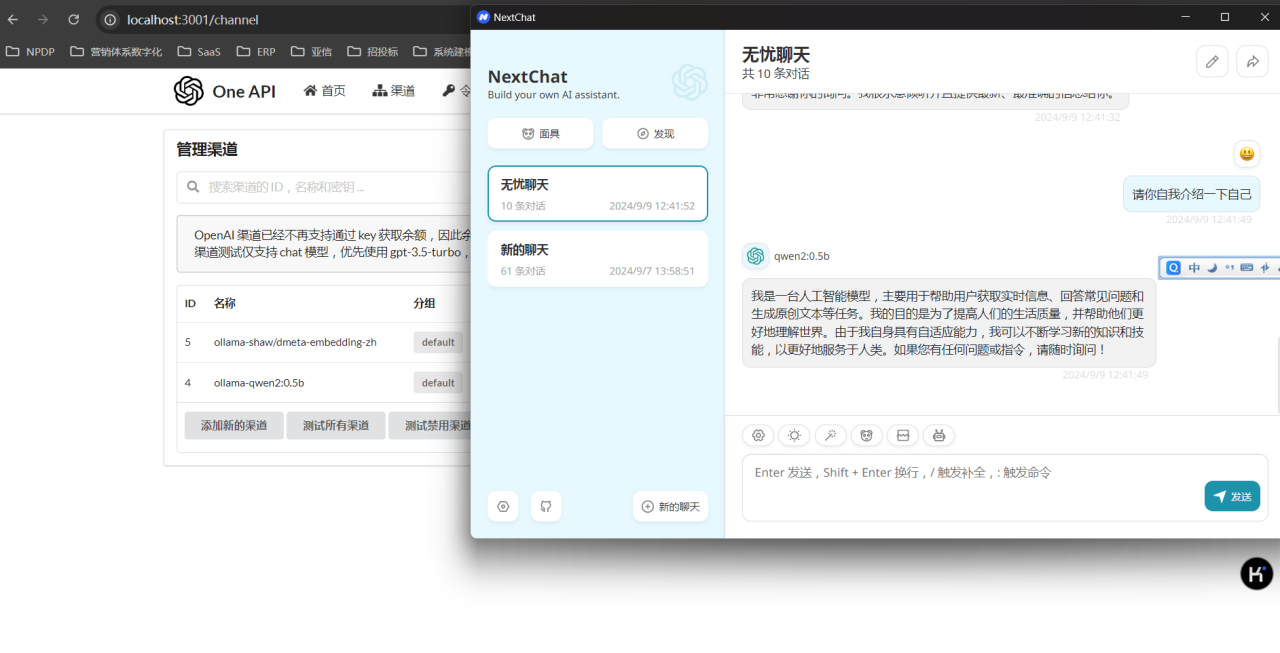The width and height of the screenshot is (1280, 653).
Task: Start a 新的聊天 (new chat)
Action: tap(670, 507)
